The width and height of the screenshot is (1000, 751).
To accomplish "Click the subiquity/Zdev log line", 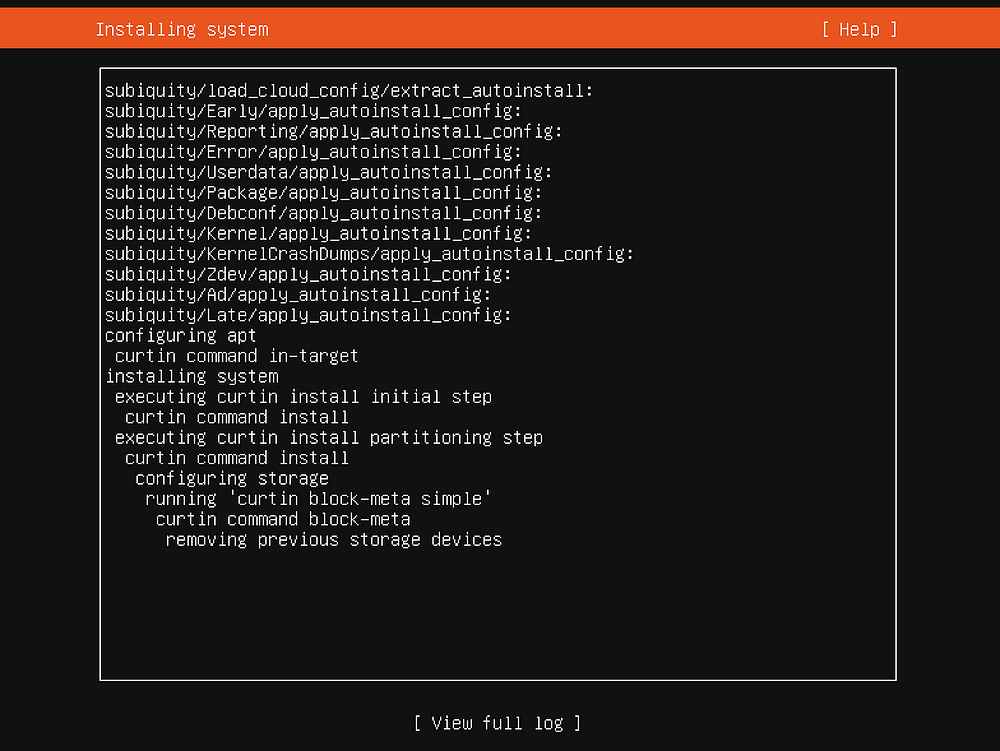I will click(308, 274).
